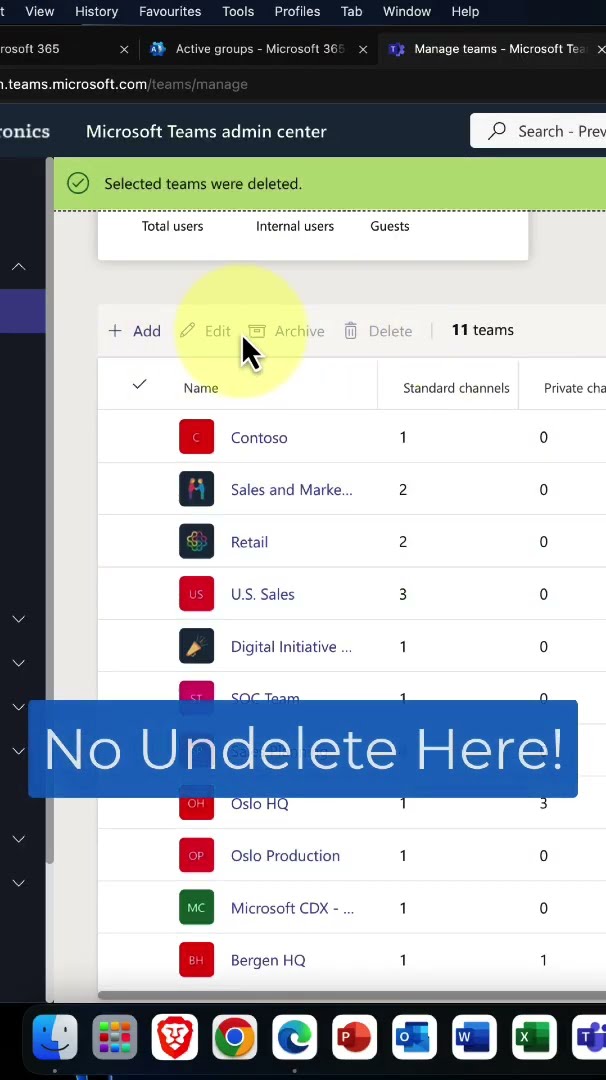Screen dimensions: 606x1080
Task: Switch to Active groups browser tab
Action: [x=258, y=49]
